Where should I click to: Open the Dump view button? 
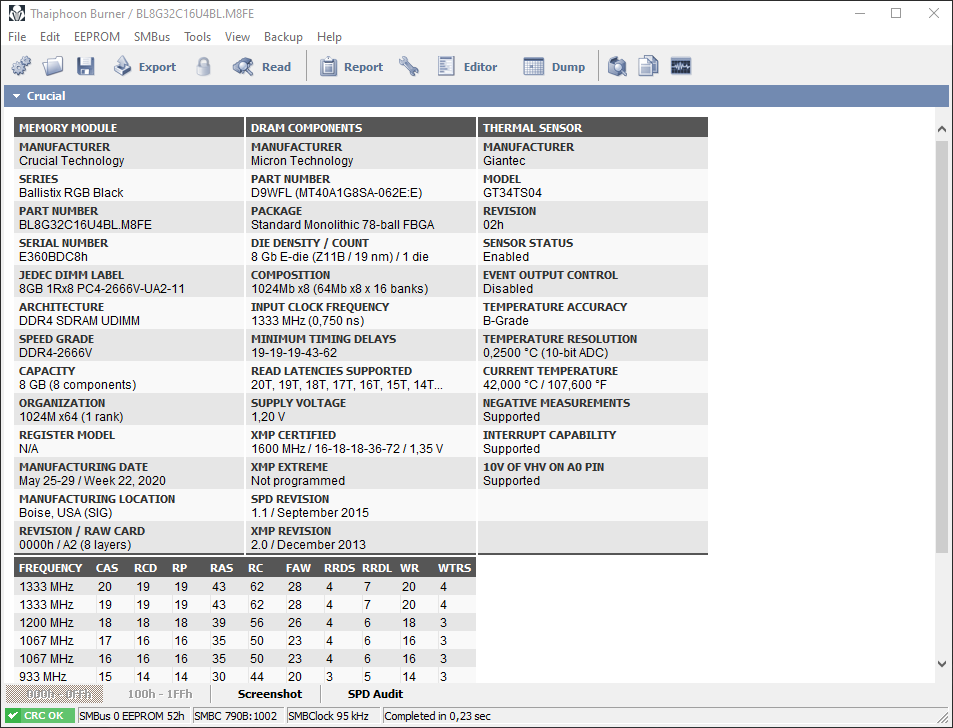click(554, 66)
